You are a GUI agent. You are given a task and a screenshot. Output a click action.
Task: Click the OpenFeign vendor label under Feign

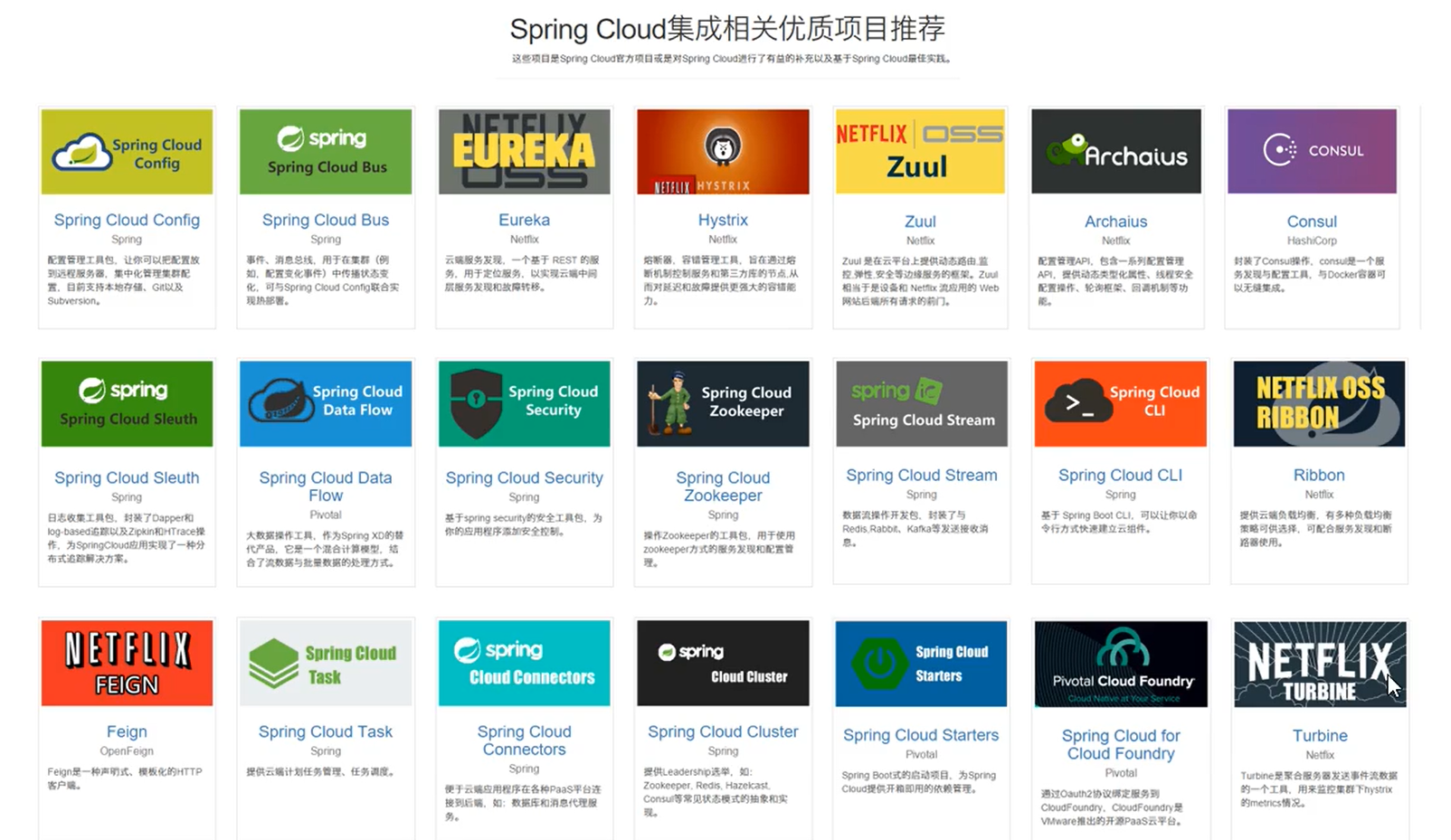127,751
